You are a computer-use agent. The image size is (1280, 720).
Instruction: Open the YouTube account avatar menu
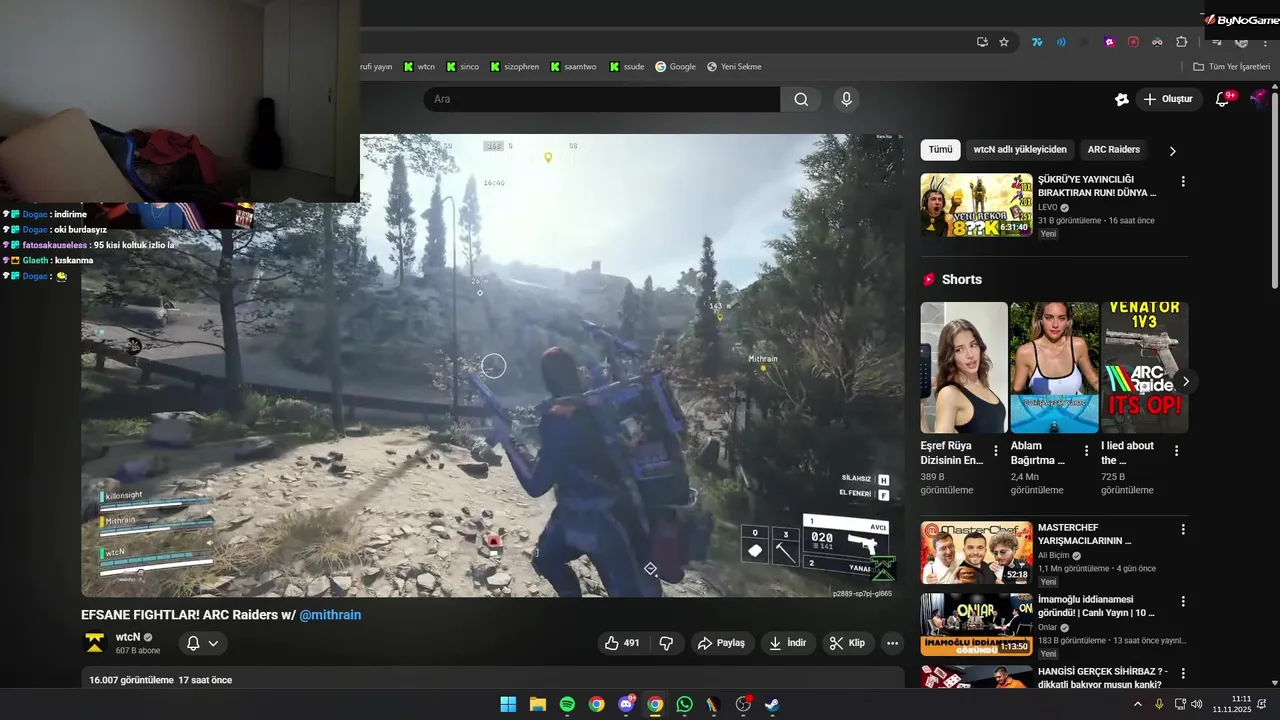click(x=1260, y=99)
